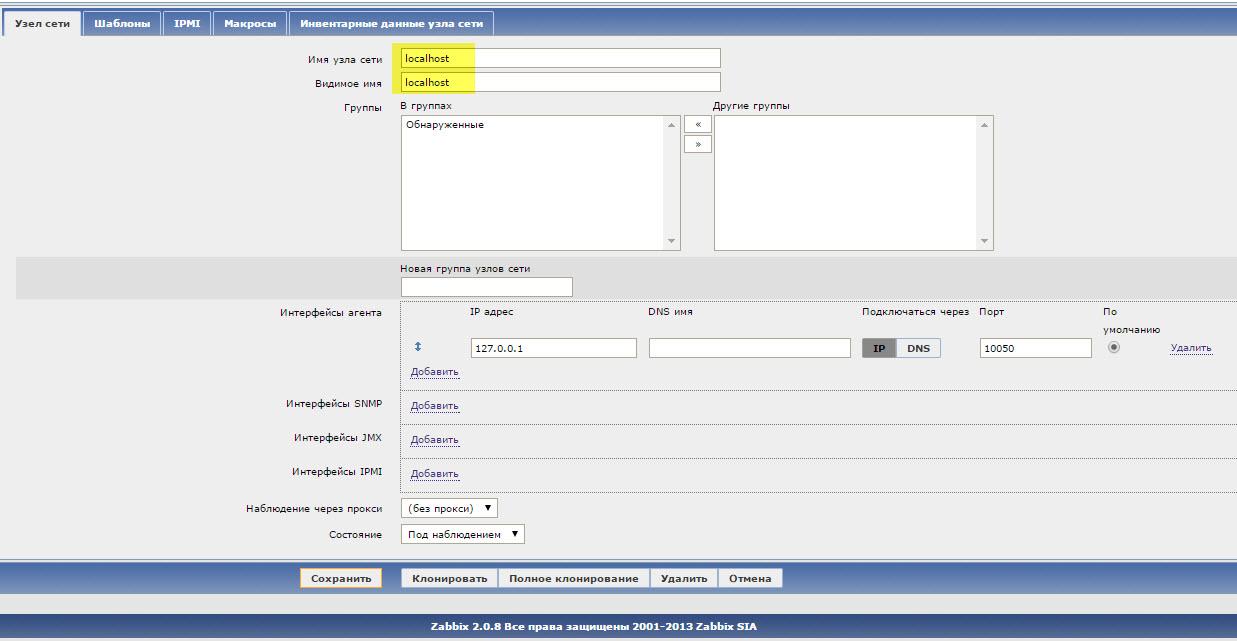This screenshot has width=1237, height=641.
Task: Select the По умолчанию radio button
Action: point(1114,347)
